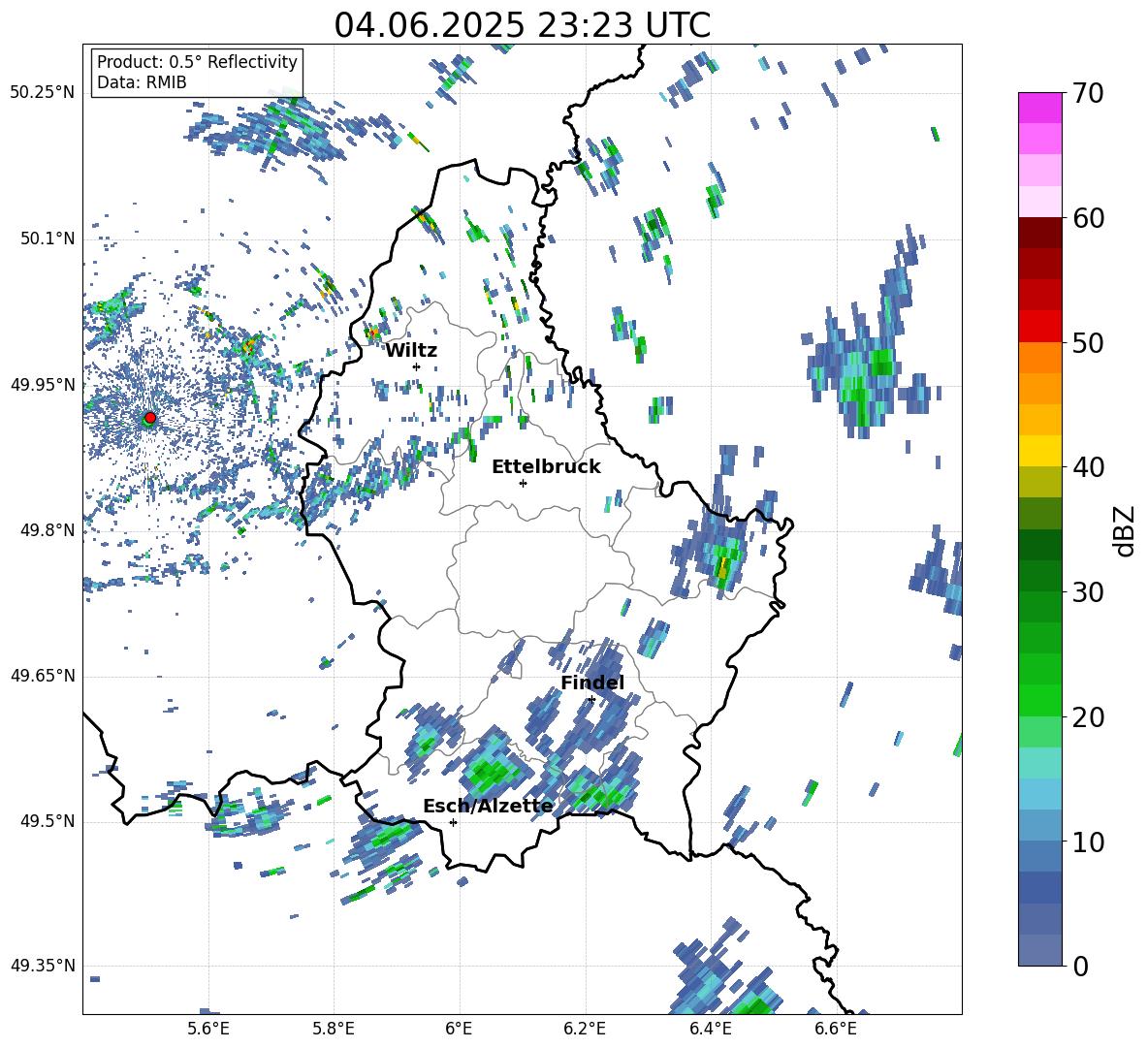Click the dark red colorbar swatch below 60
The image size is (1148, 1048).
point(1039,233)
